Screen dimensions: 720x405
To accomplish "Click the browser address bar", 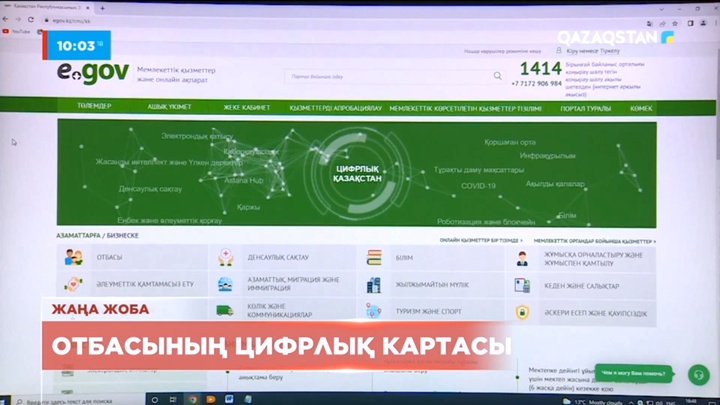I will click(340, 21).
